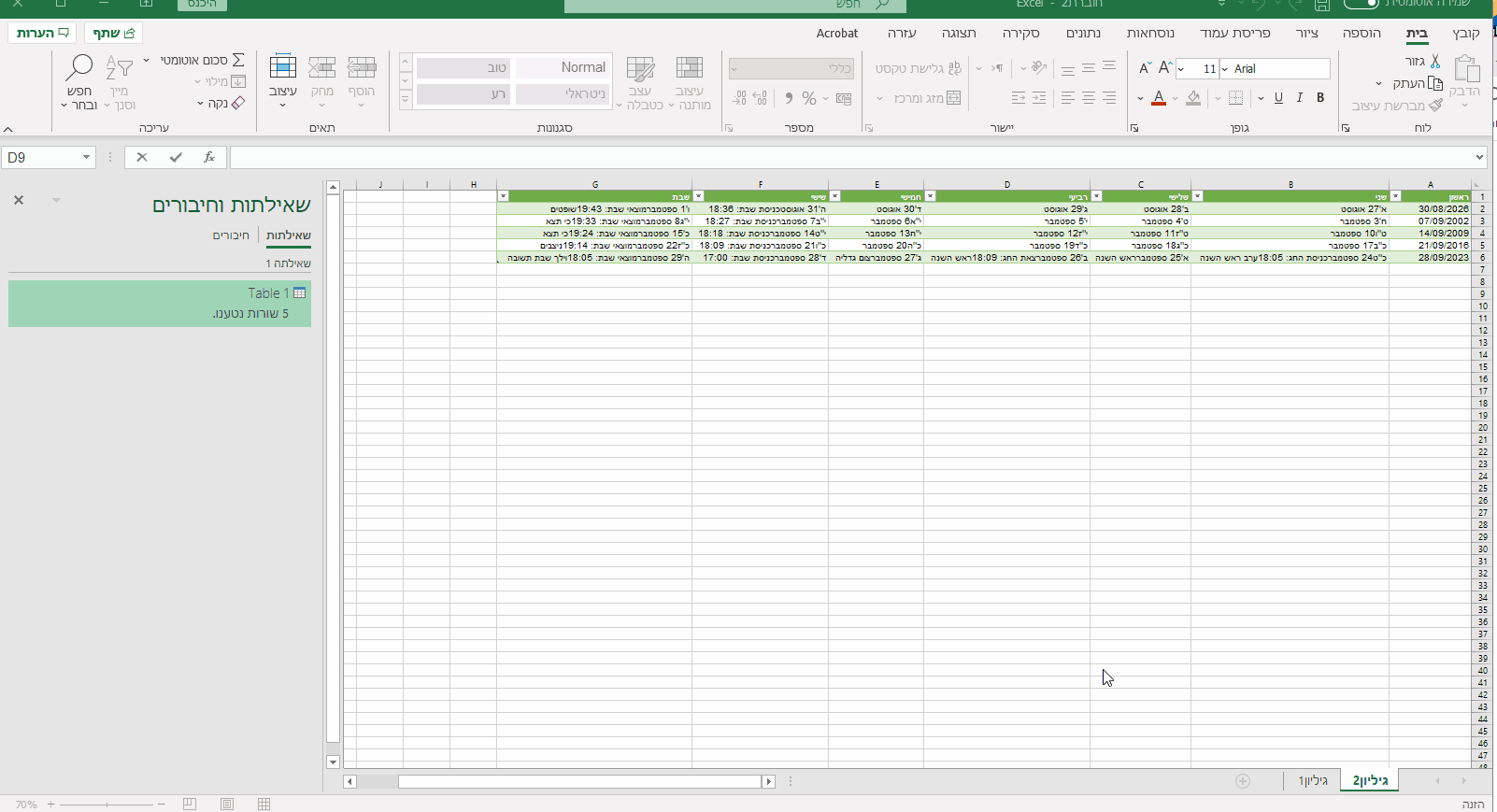Apply the Good (טוב) cell style
The width and height of the screenshot is (1497, 812).
click(463, 67)
